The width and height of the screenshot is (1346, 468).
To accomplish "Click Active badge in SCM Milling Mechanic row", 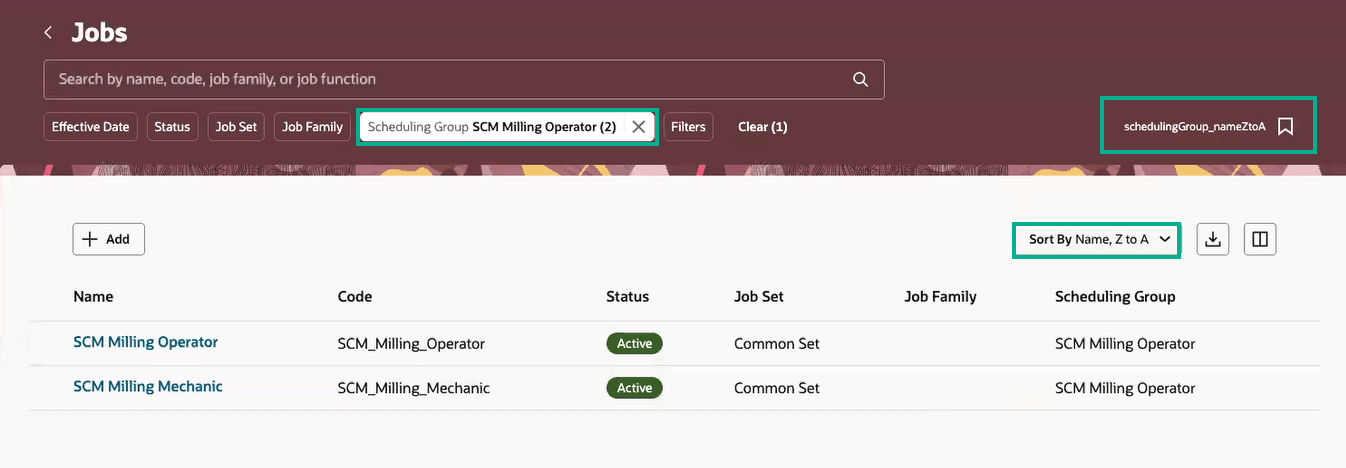I will pyautogui.click(x=634, y=387).
